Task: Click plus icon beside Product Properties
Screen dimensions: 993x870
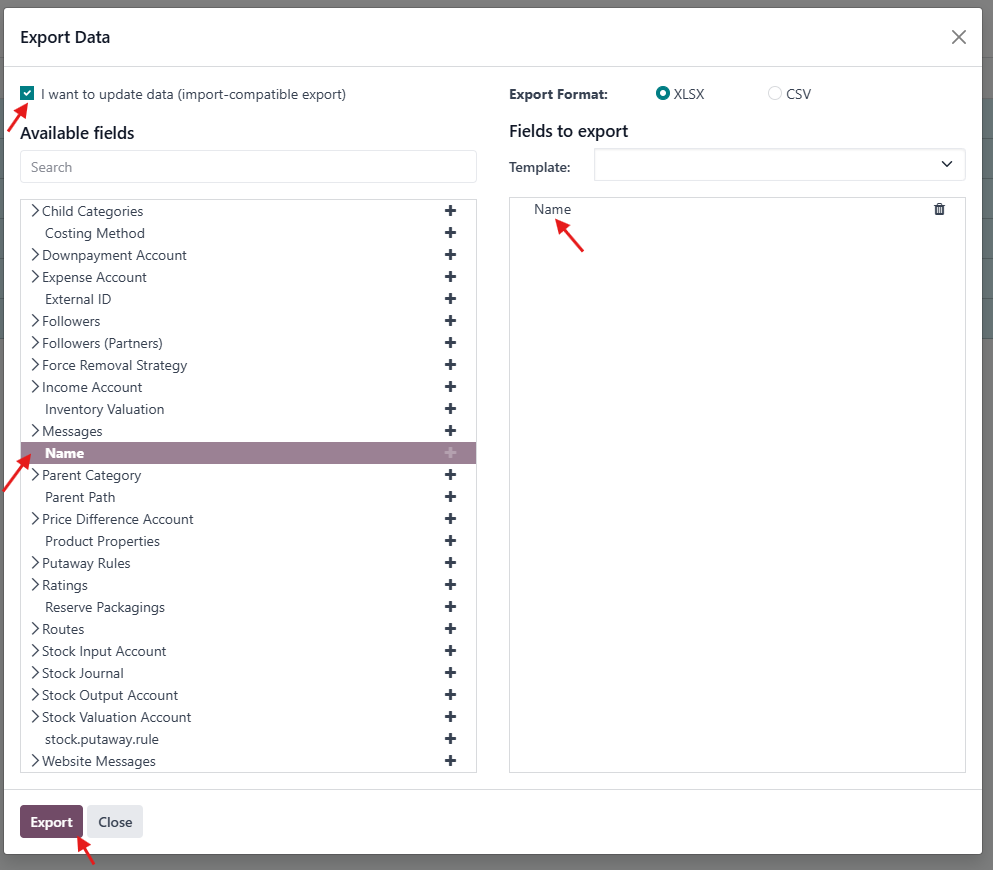Action: point(450,541)
